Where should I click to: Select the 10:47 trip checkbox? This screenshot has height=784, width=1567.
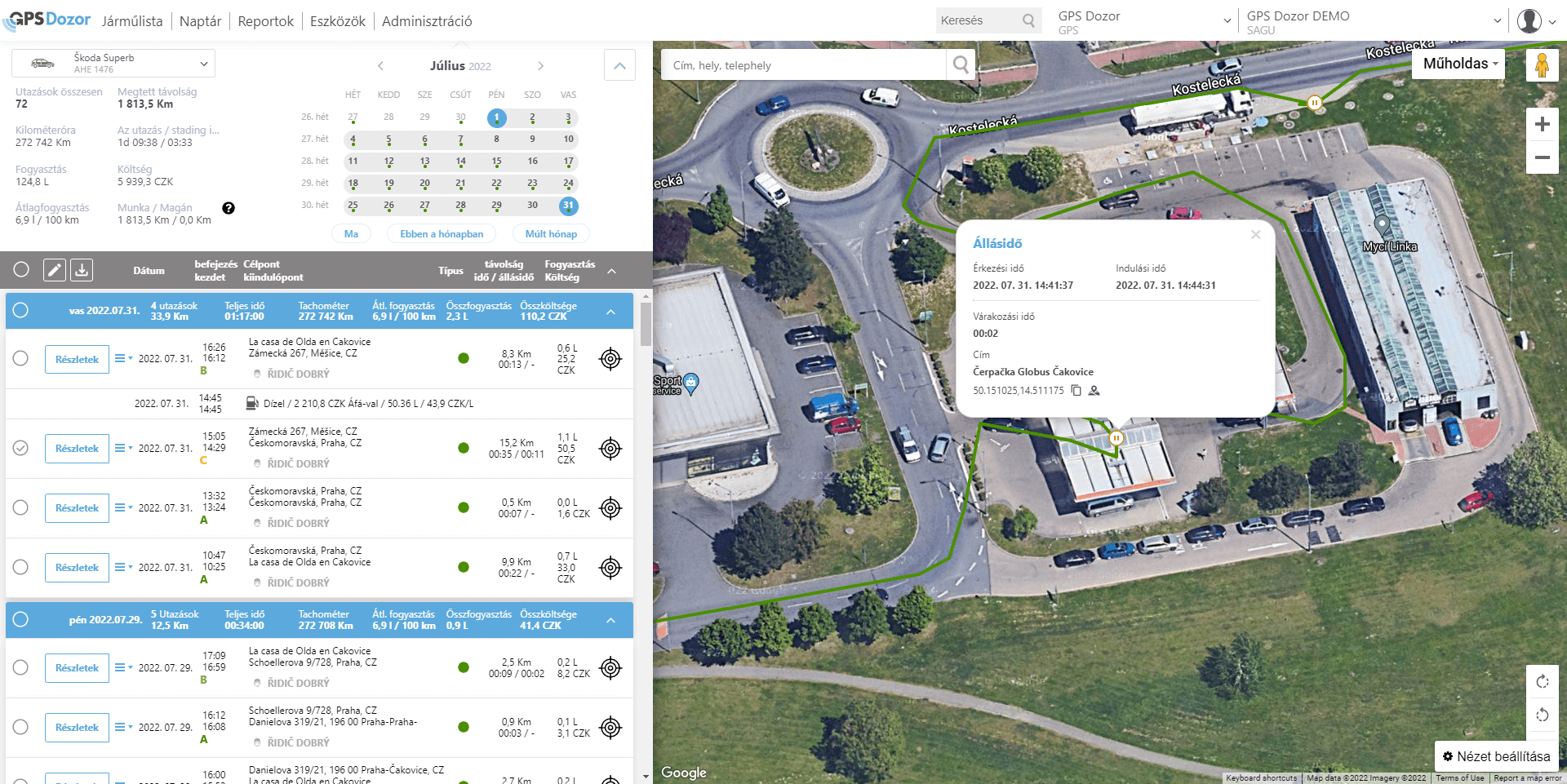(x=20, y=567)
